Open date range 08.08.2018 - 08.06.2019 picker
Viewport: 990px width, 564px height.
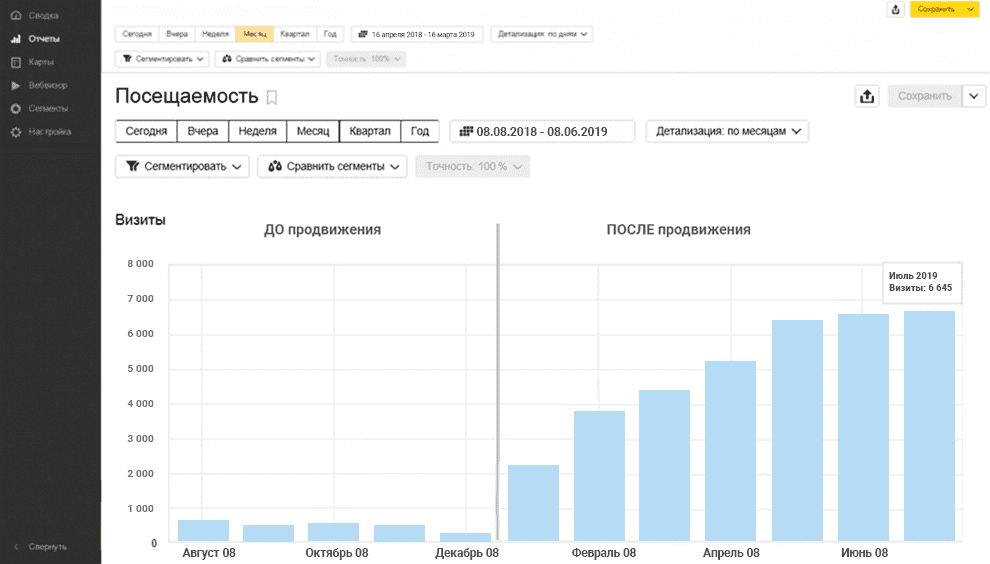point(542,131)
